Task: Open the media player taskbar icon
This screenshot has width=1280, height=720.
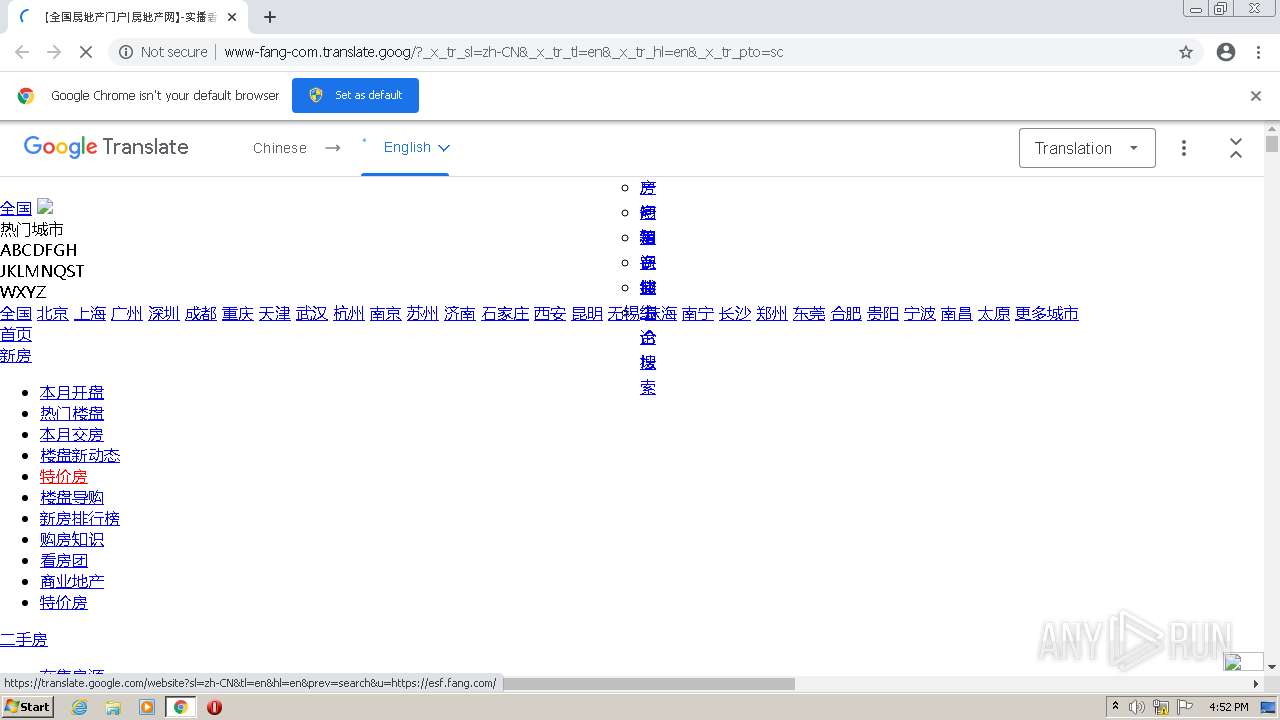Action: [147, 707]
